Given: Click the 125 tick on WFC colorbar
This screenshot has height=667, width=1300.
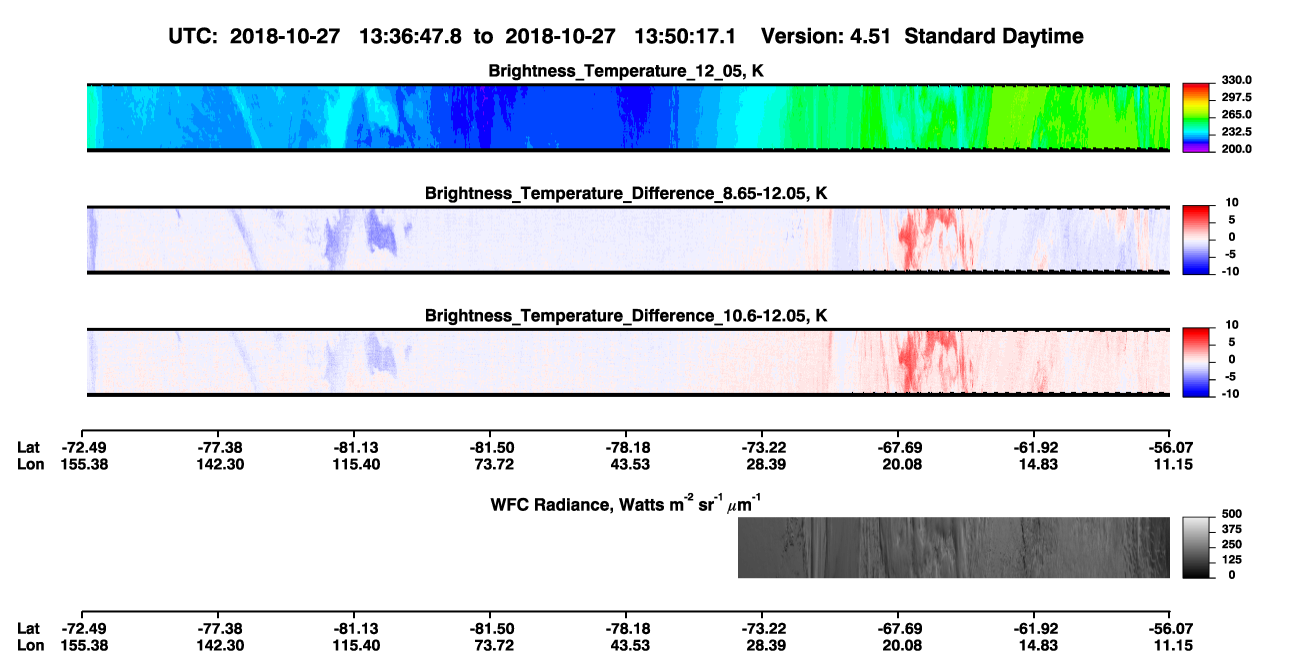Looking at the screenshot, I should [x=1233, y=559].
